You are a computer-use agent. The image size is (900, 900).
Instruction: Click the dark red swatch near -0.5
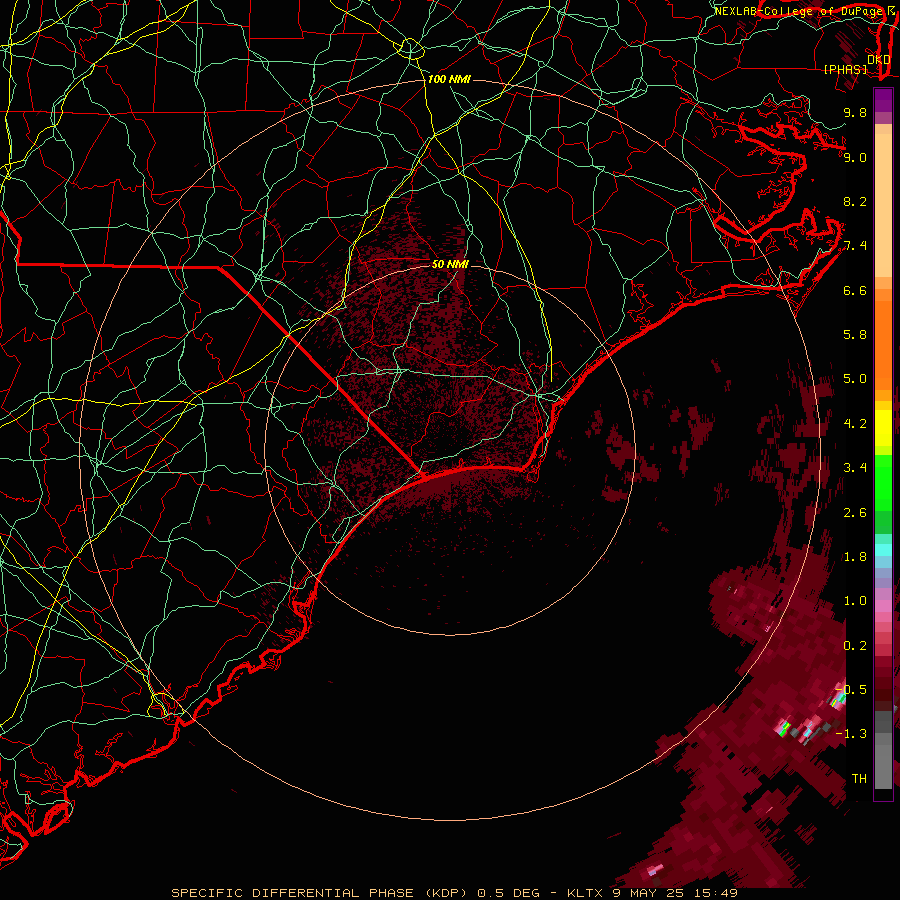click(883, 694)
